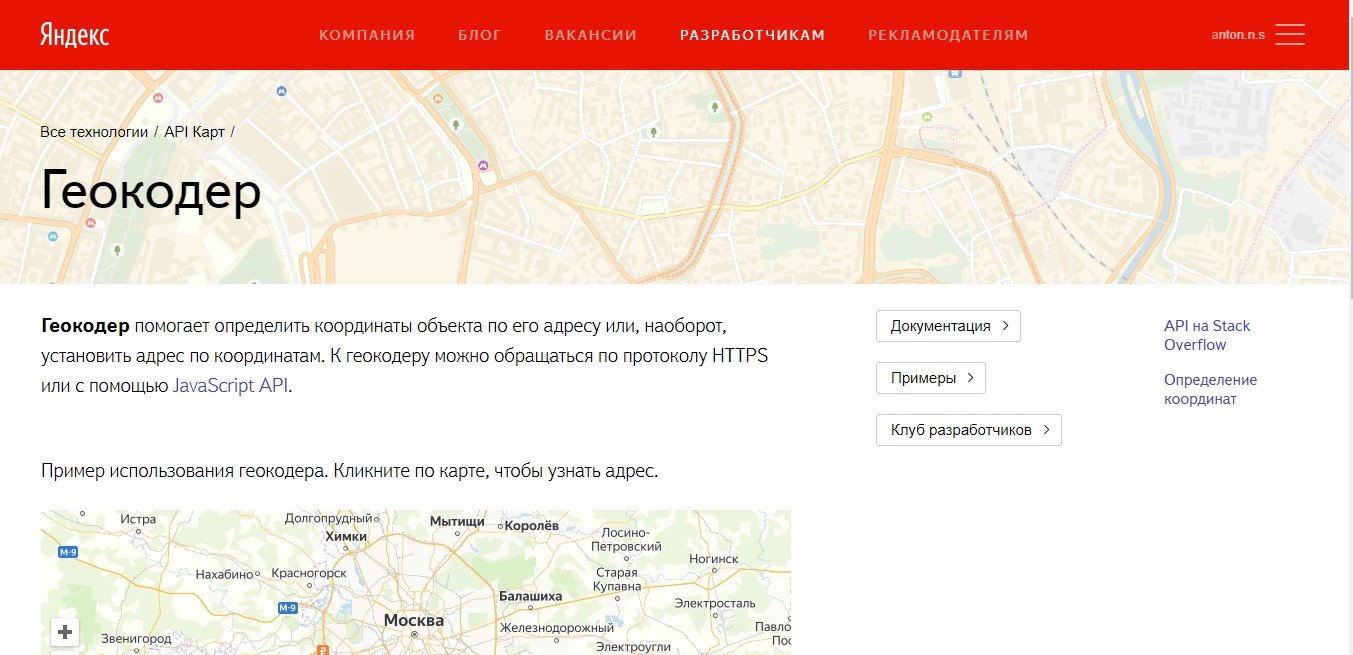Select the Разработчикам menu item
Screen dimensions: 1353x655
click(x=753, y=35)
